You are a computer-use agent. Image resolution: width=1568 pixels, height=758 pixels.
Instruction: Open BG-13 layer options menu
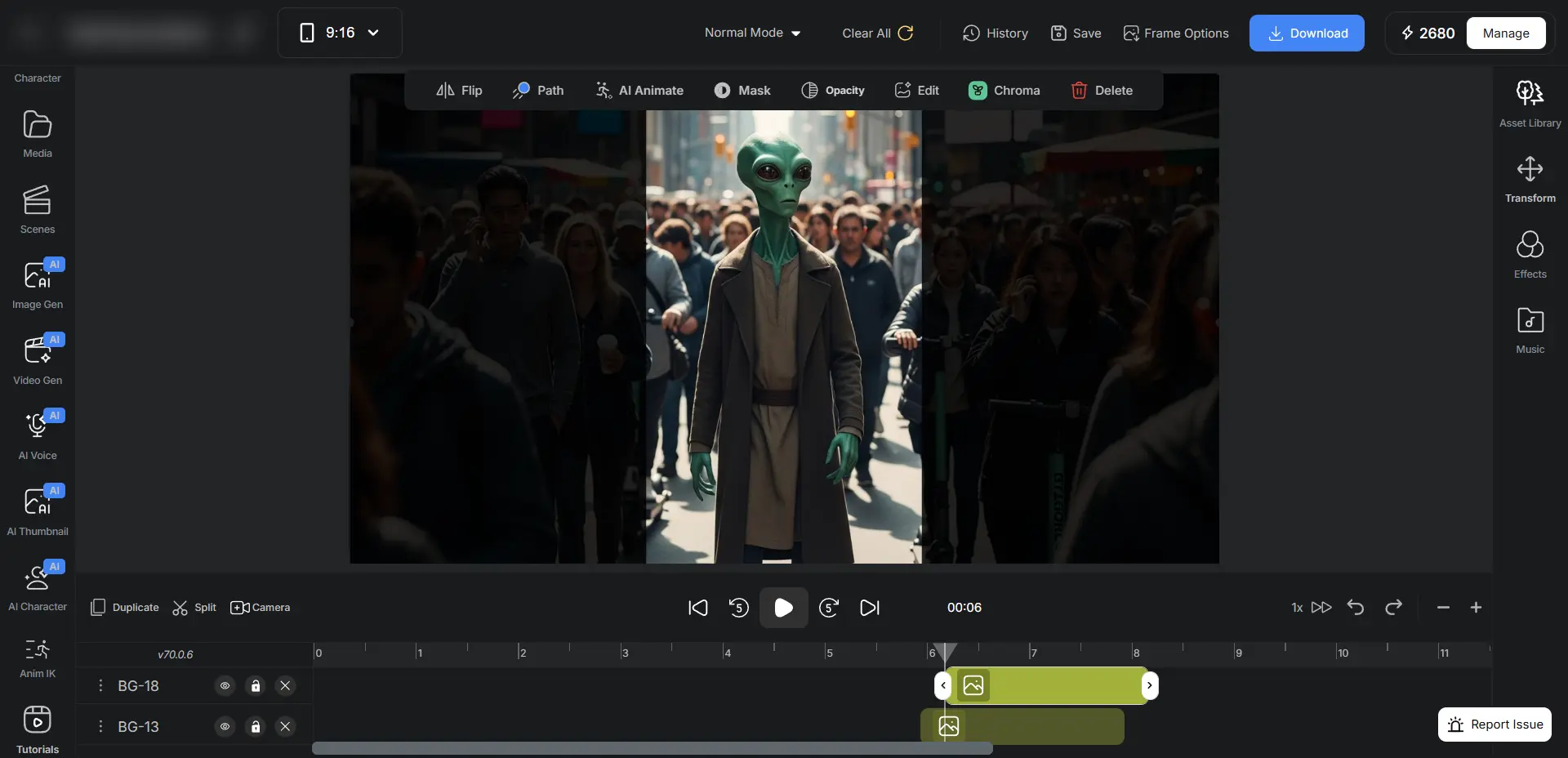[100, 727]
